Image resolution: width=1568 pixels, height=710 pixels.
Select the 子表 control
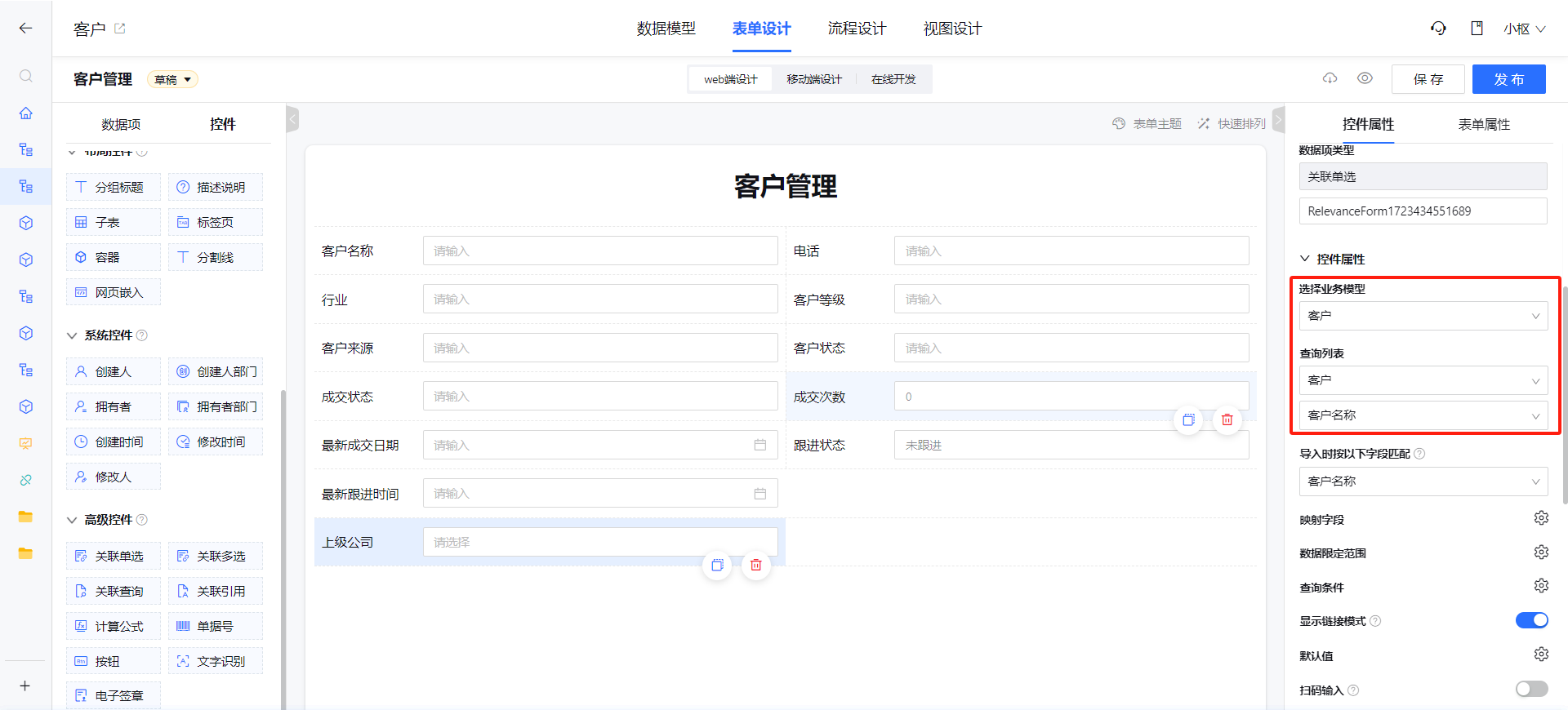(x=114, y=222)
